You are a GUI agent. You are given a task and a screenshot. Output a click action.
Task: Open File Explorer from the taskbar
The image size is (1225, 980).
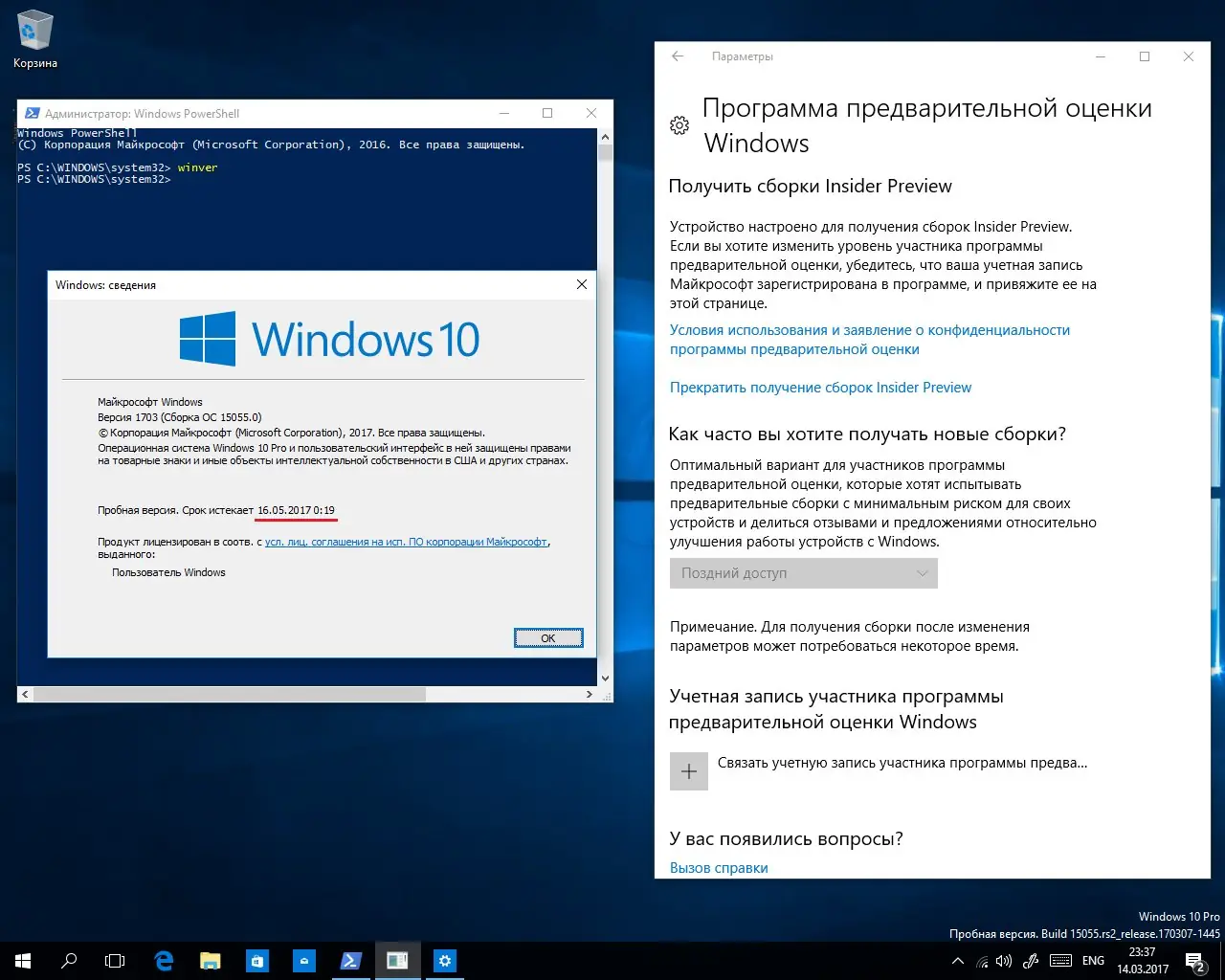(x=210, y=961)
